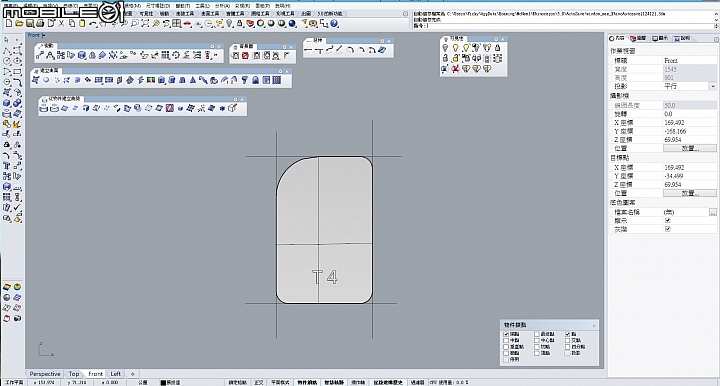Click the sphere surface icon in the 建立曲面 toolbar
Image resolution: width=720 pixels, height=386 pixels.
tap(46, 80)
